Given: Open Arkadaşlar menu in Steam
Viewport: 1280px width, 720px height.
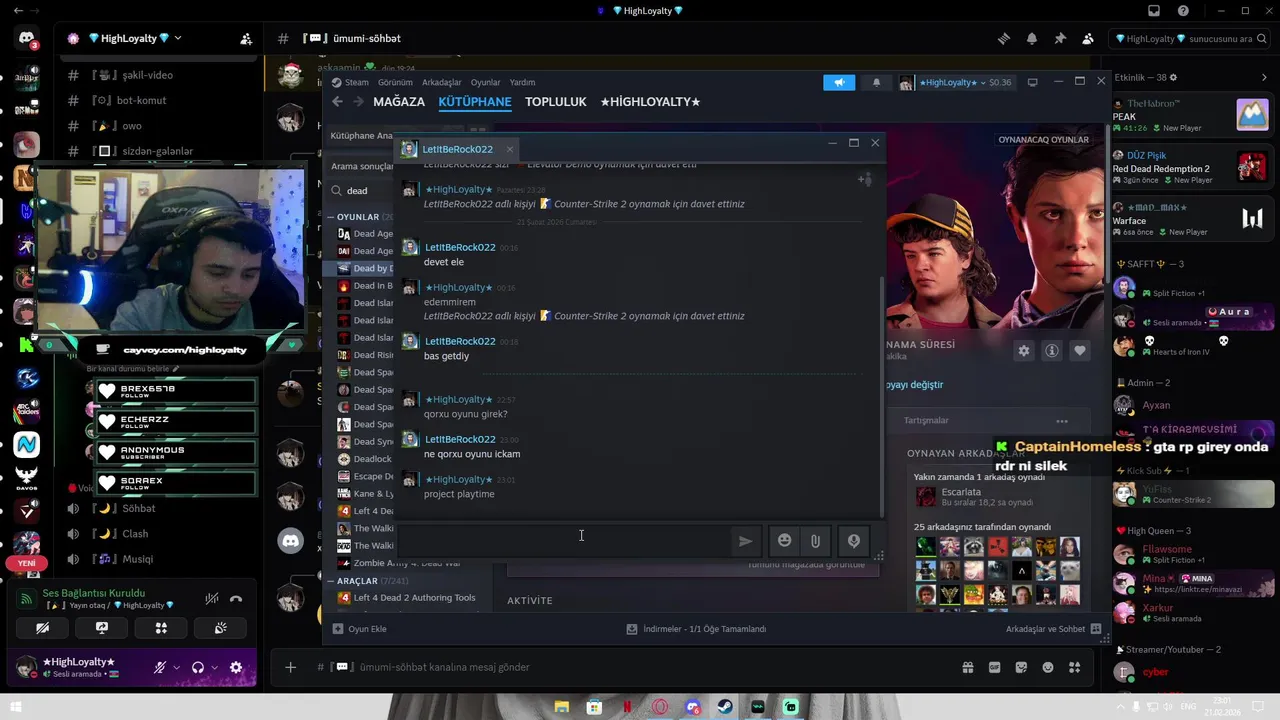Looking at the screenshot, I should tap(442, 82).
